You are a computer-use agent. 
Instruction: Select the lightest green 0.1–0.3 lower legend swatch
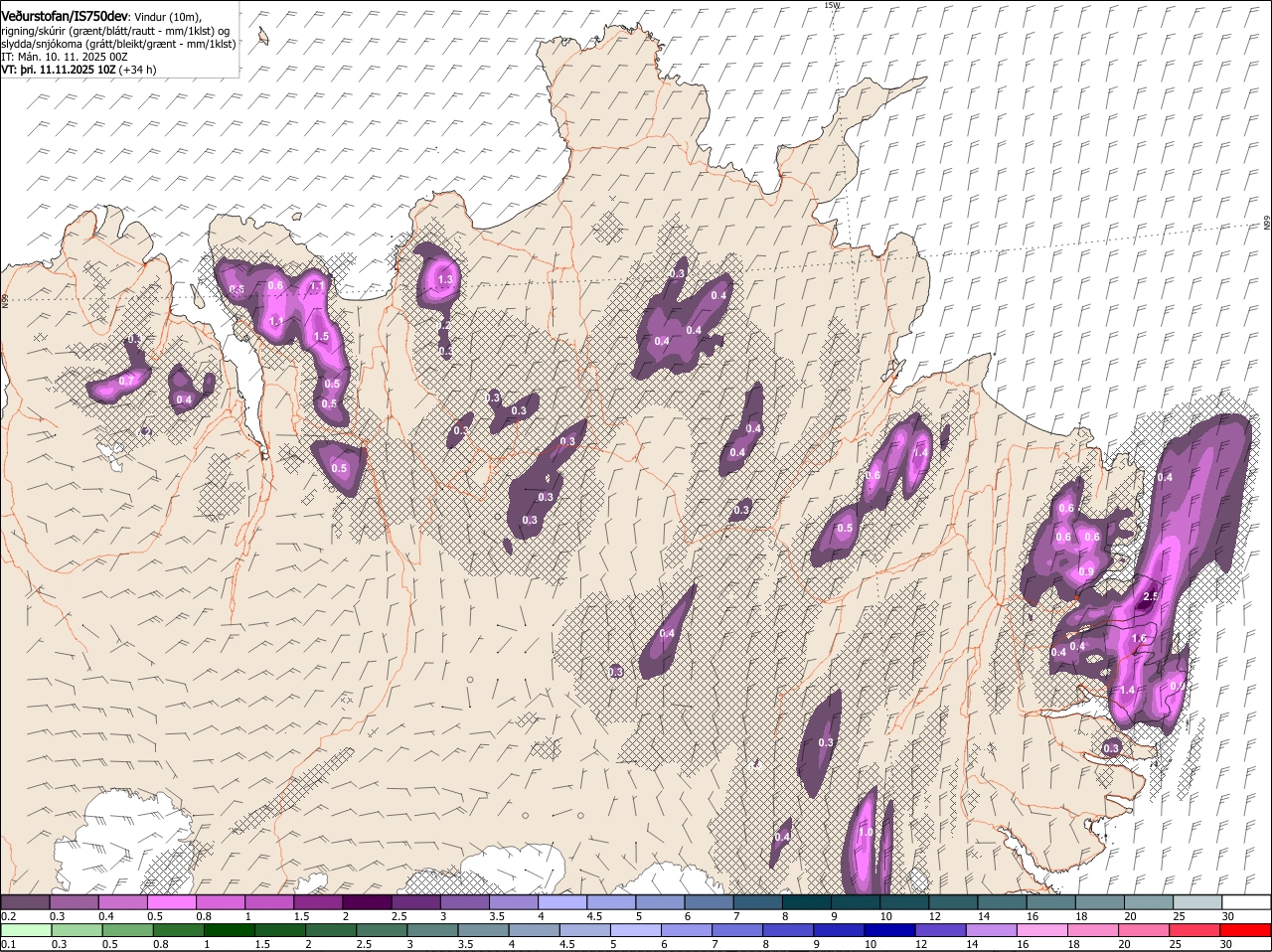pos(26,931)
